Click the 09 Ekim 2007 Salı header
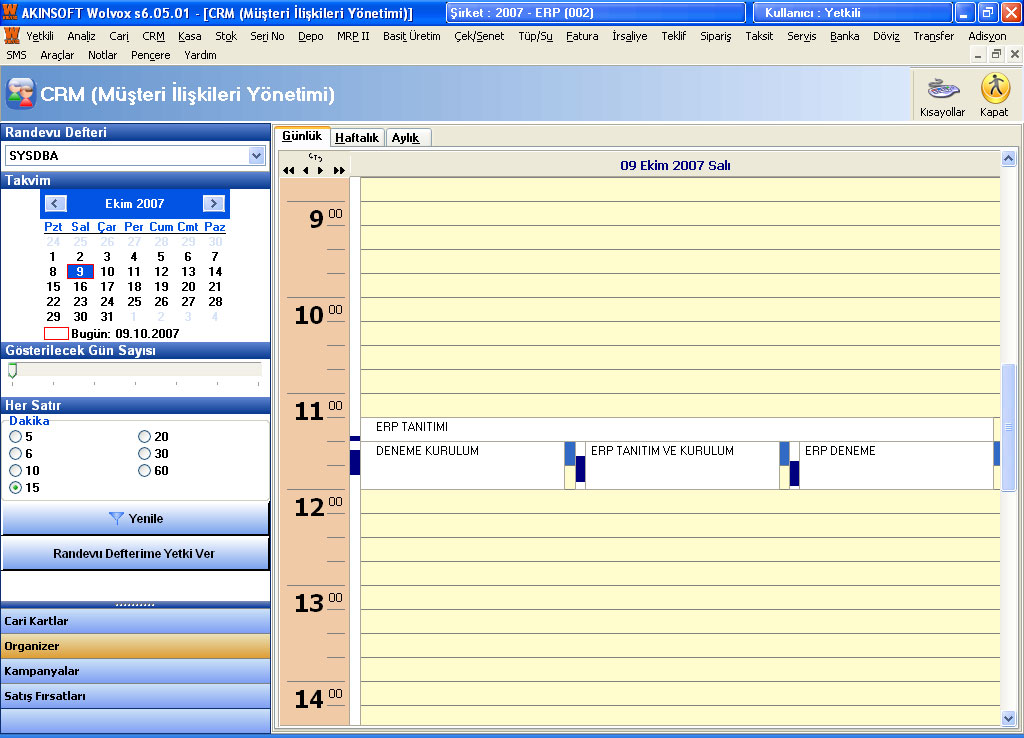Image resolution: width=1024 pixels, height=738 pixels. click(675, 166)
